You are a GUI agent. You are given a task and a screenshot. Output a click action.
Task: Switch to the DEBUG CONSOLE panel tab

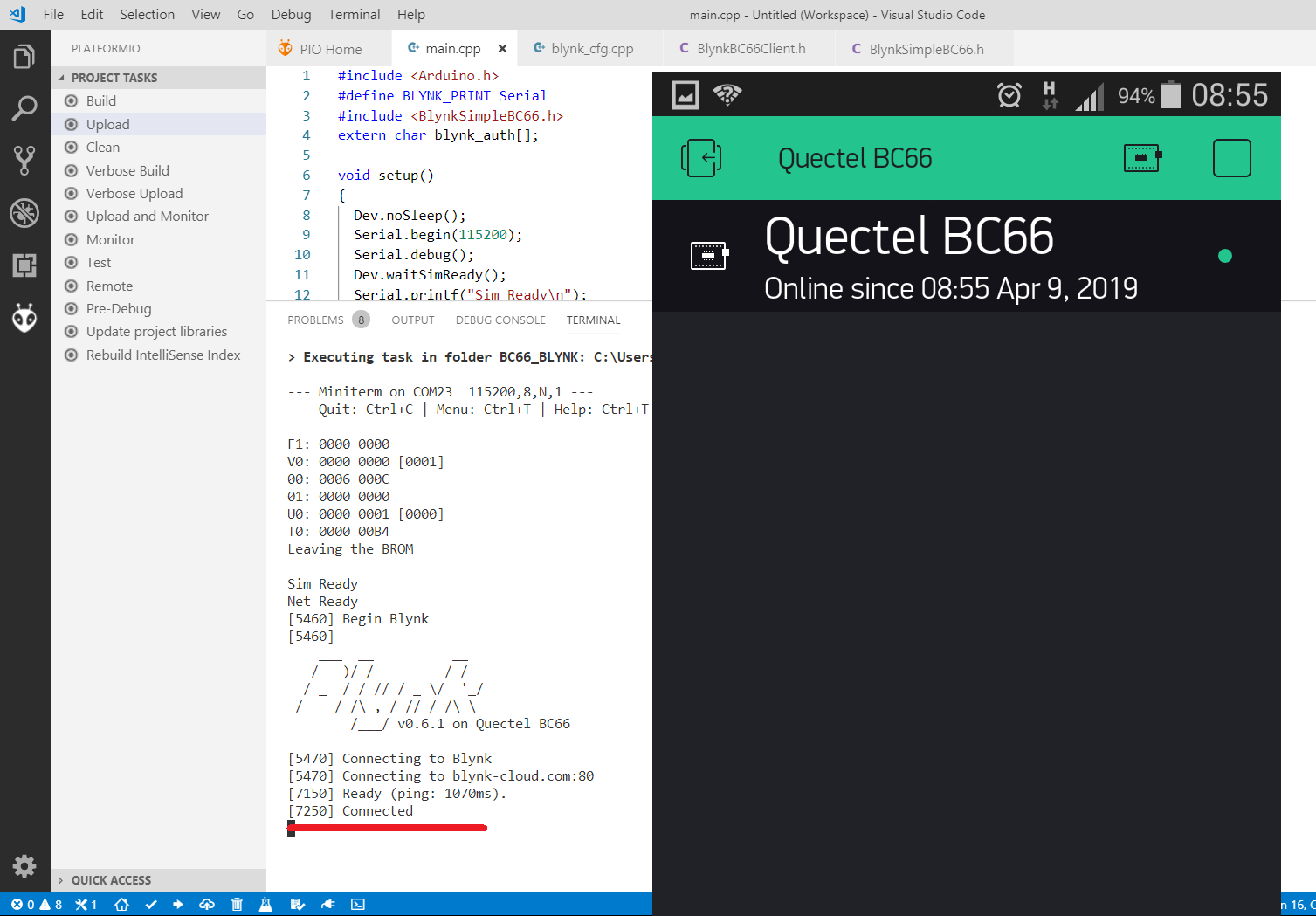point(500,320)
